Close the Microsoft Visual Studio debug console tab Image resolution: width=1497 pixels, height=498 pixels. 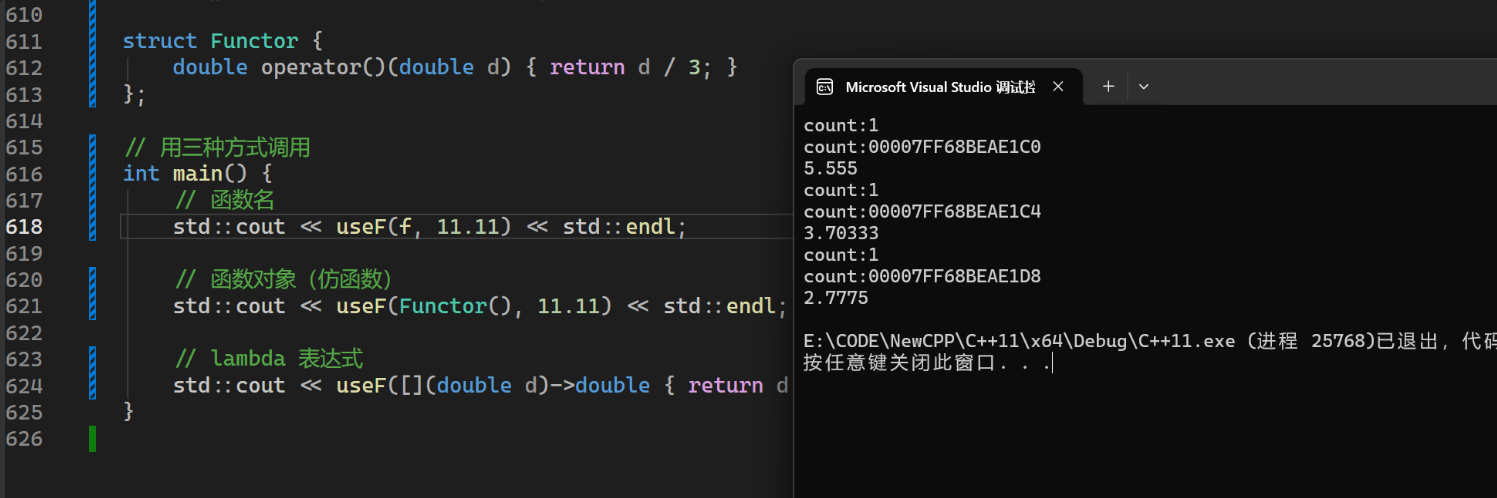1058,87
